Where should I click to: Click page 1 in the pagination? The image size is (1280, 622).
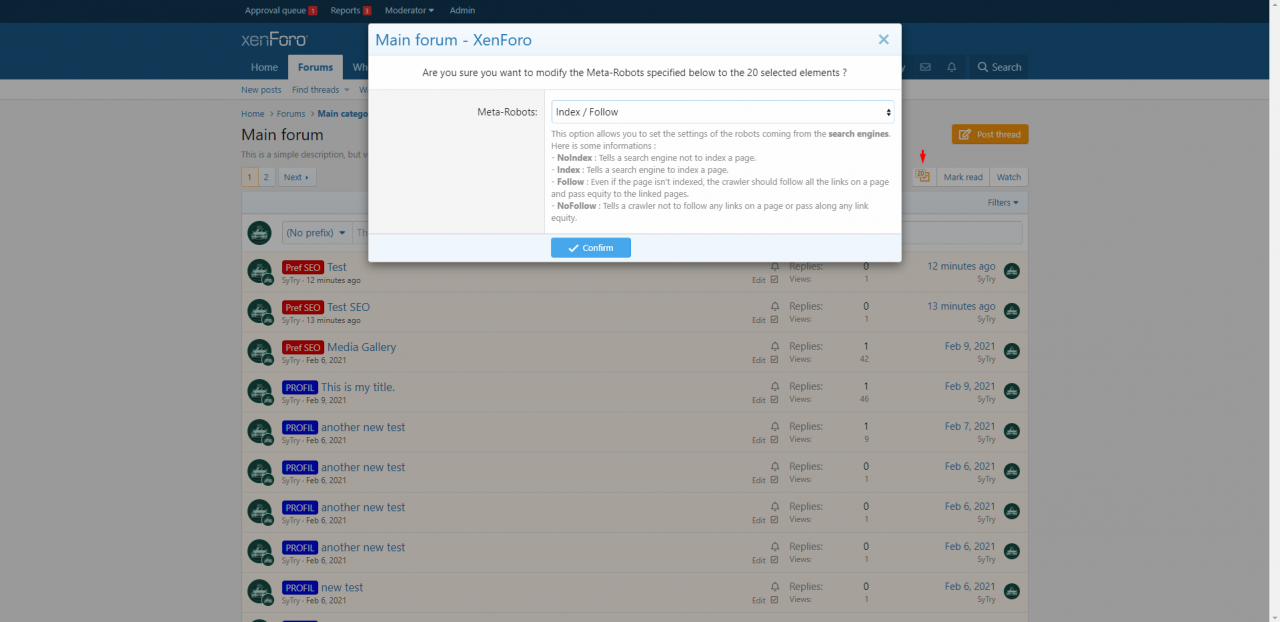tap(250, 177)
